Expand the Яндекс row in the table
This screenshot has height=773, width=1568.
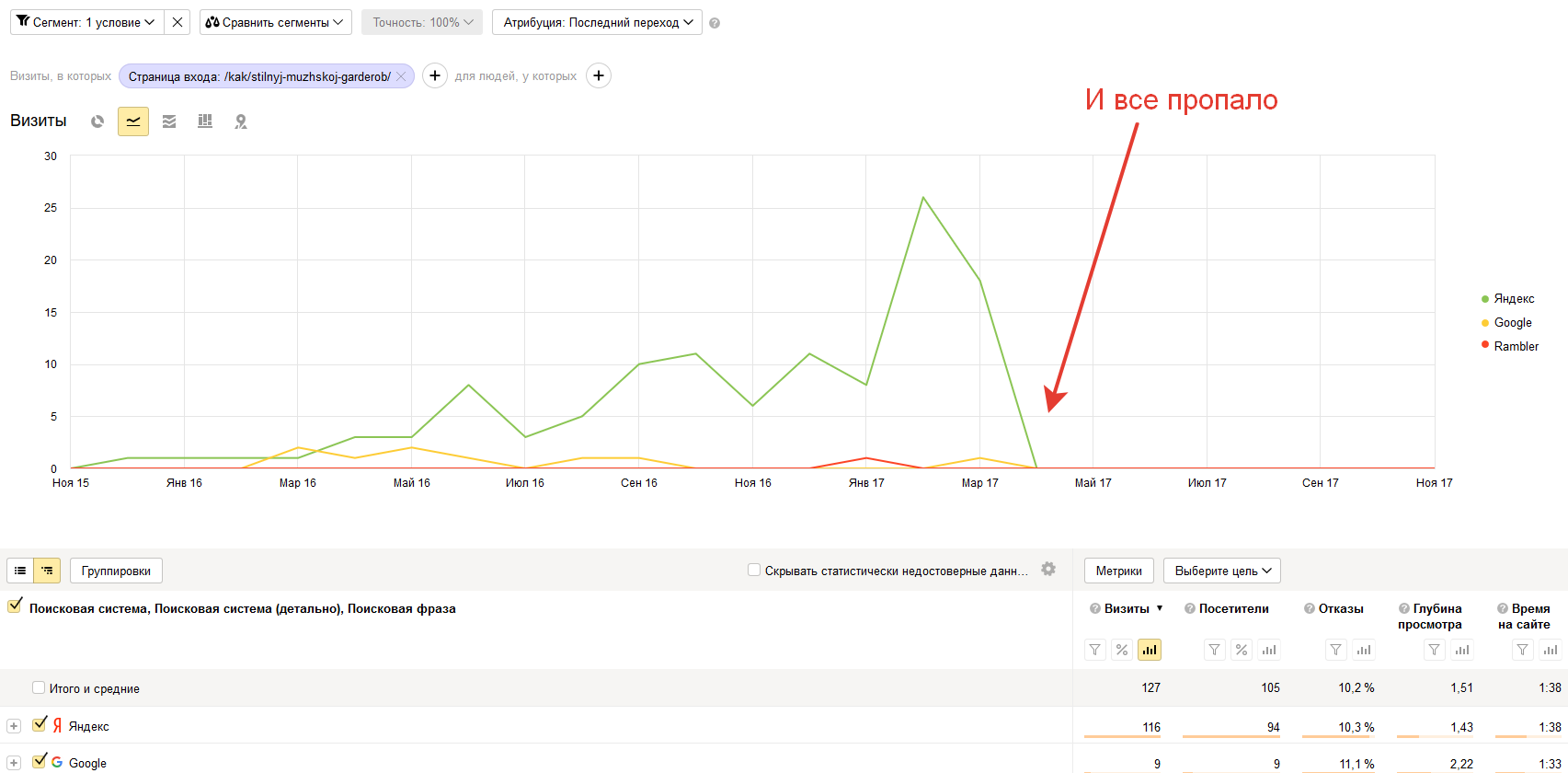pos(14,726)
